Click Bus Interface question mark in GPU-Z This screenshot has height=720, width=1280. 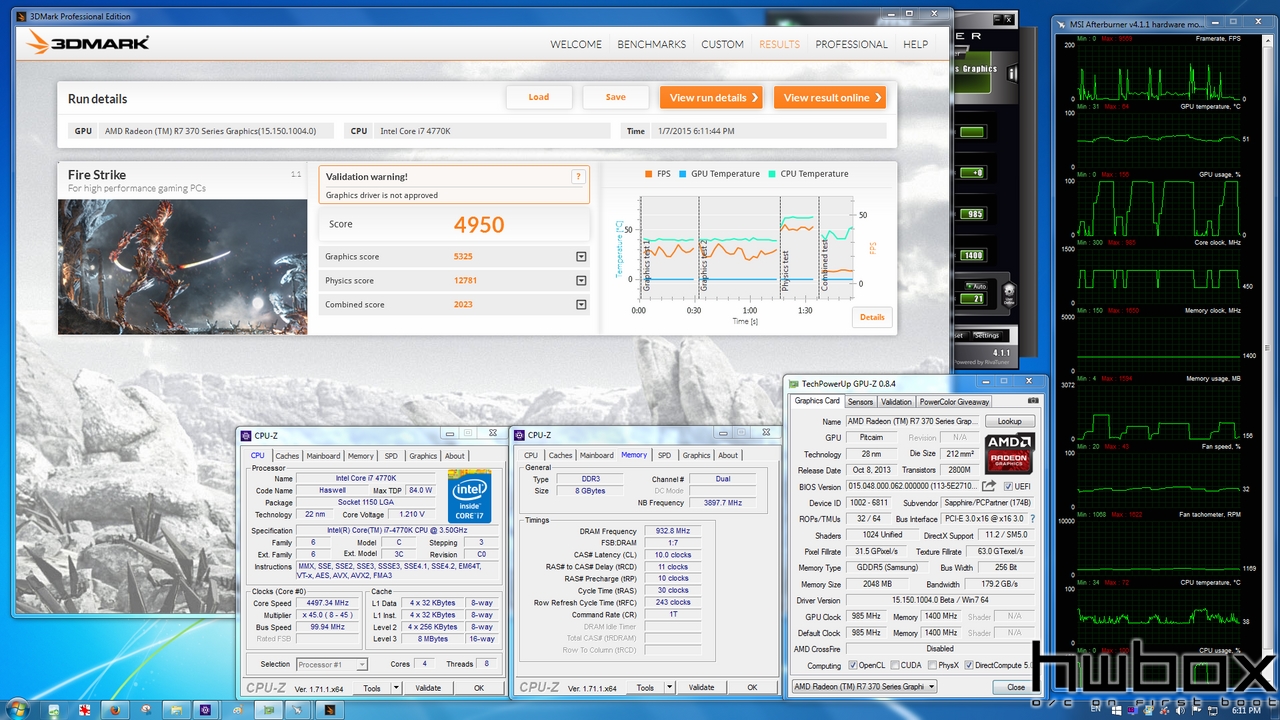[1032, 519]
